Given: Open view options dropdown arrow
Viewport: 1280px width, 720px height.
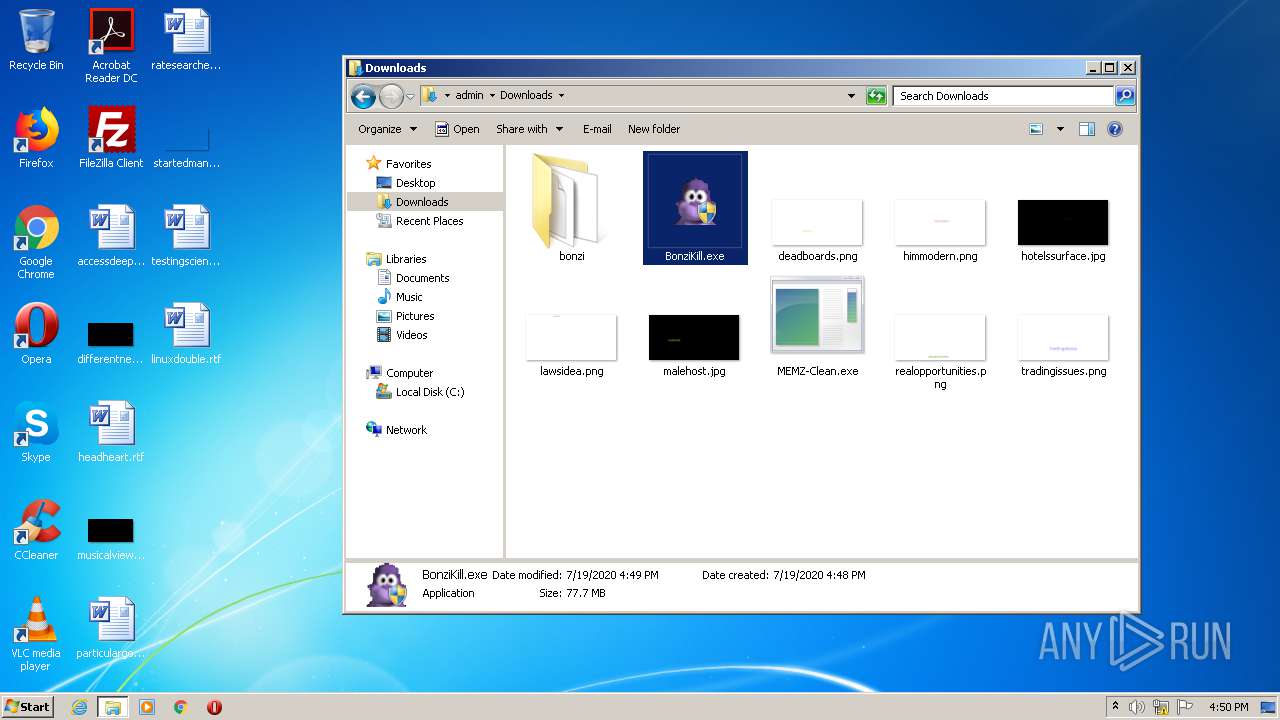Looking at the screenshot, I should coord(1060,129).
